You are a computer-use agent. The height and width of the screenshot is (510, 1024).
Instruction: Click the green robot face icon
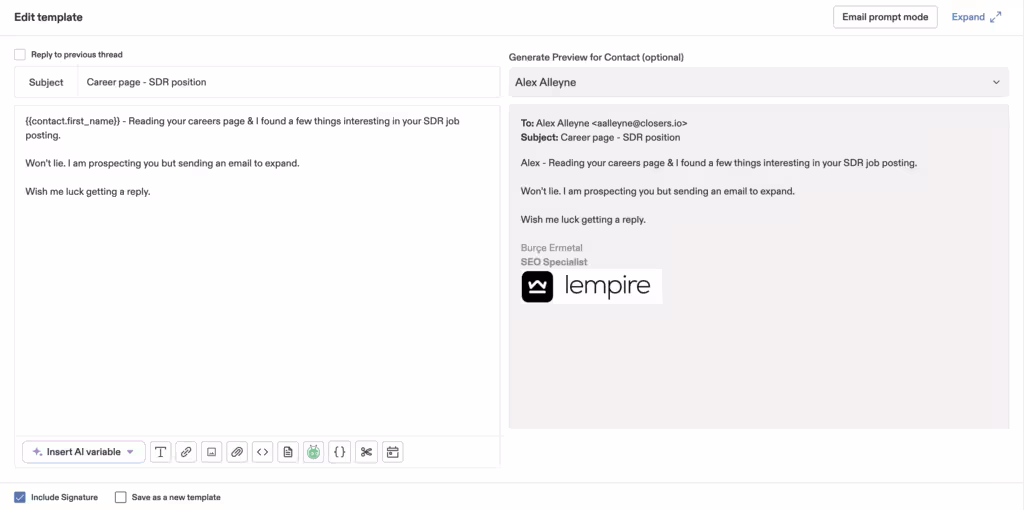pyautogui.click(x=314, y=452)
